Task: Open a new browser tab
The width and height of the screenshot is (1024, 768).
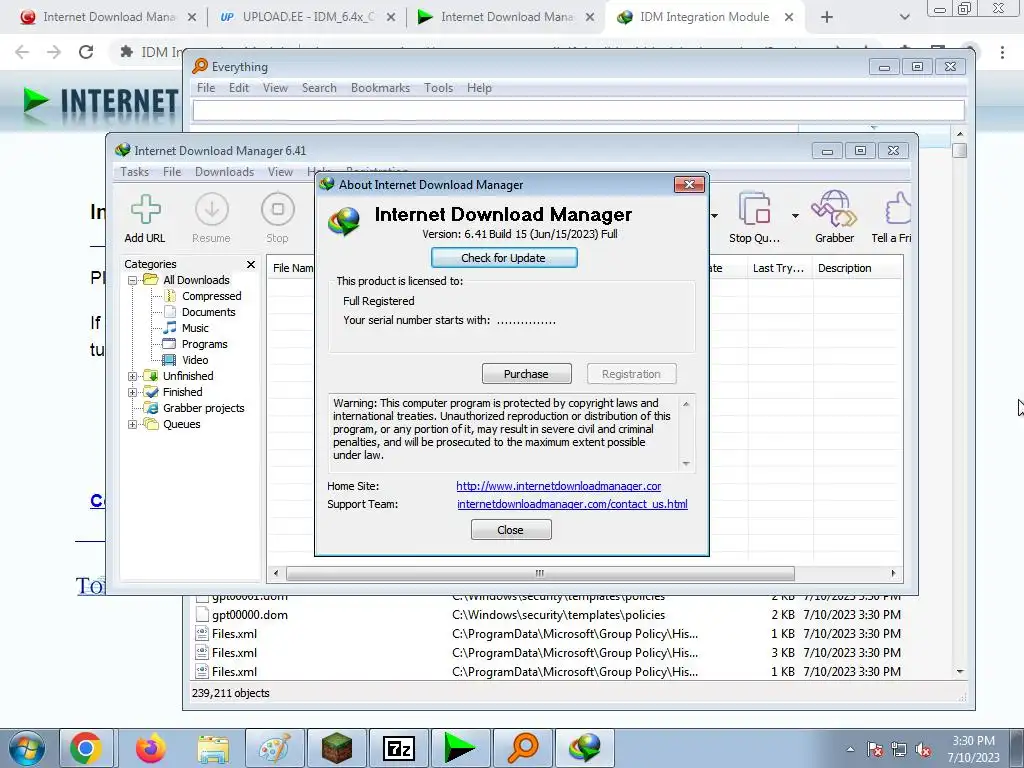Action: 827,18
